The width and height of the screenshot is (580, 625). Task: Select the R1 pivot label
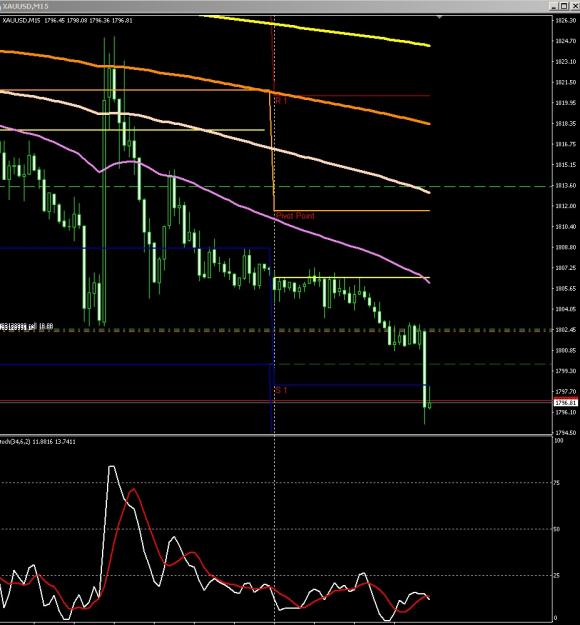coord(281,101)
